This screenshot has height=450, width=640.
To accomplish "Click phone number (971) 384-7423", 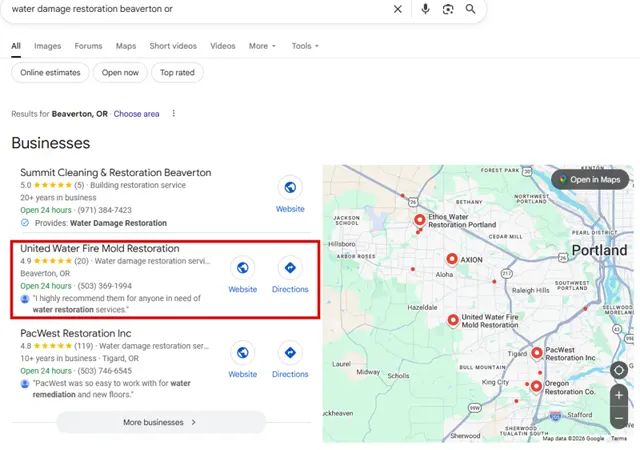I will click(x=104, y=210).
